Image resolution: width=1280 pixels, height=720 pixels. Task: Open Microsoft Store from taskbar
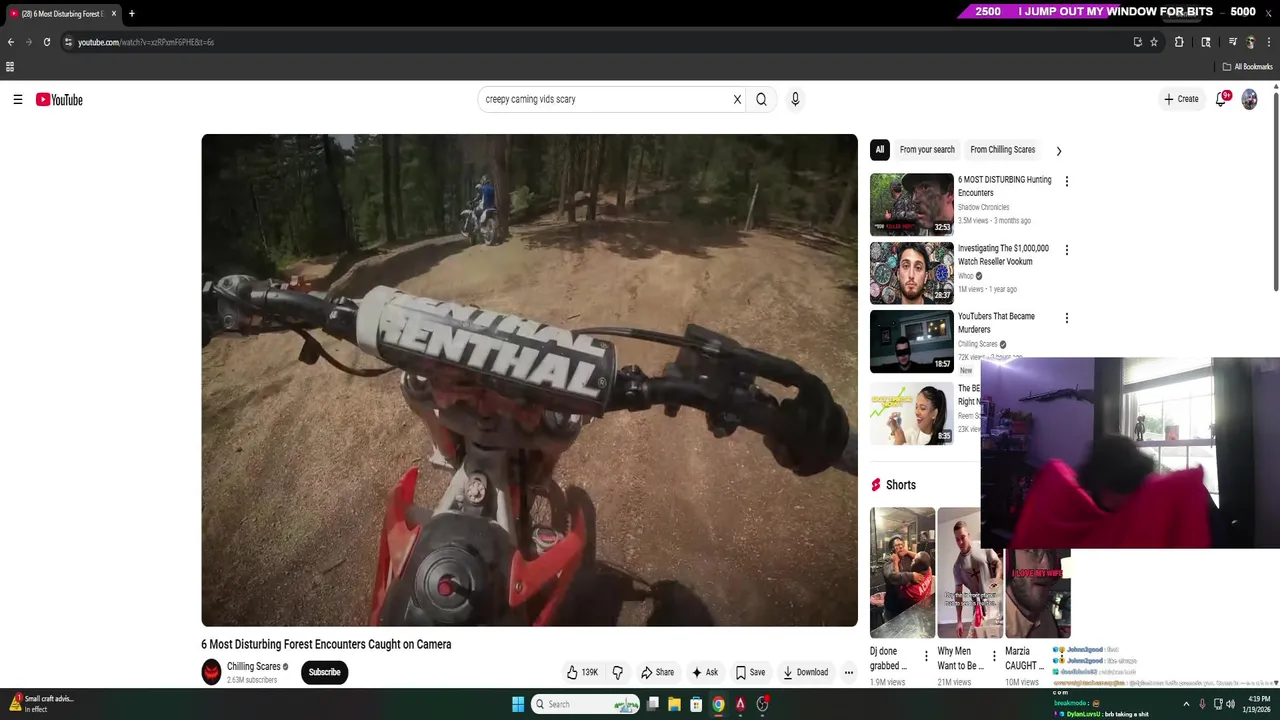click(696, 704)
